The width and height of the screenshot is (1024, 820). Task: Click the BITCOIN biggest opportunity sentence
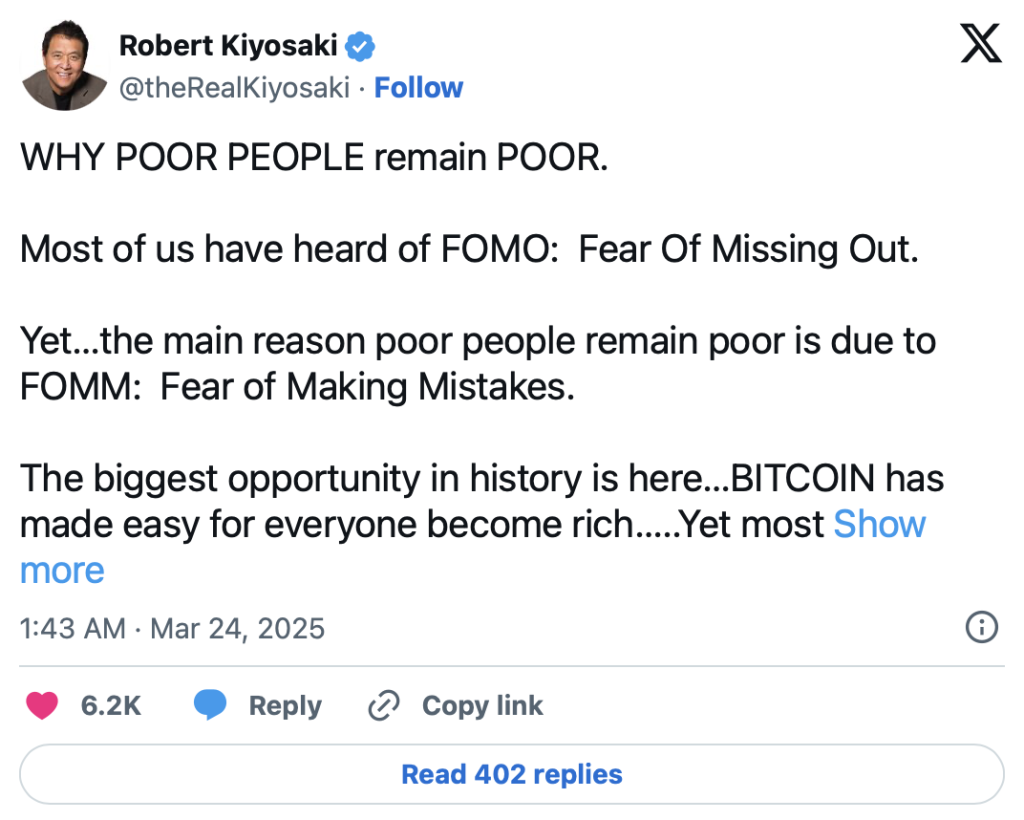(480, 478)
